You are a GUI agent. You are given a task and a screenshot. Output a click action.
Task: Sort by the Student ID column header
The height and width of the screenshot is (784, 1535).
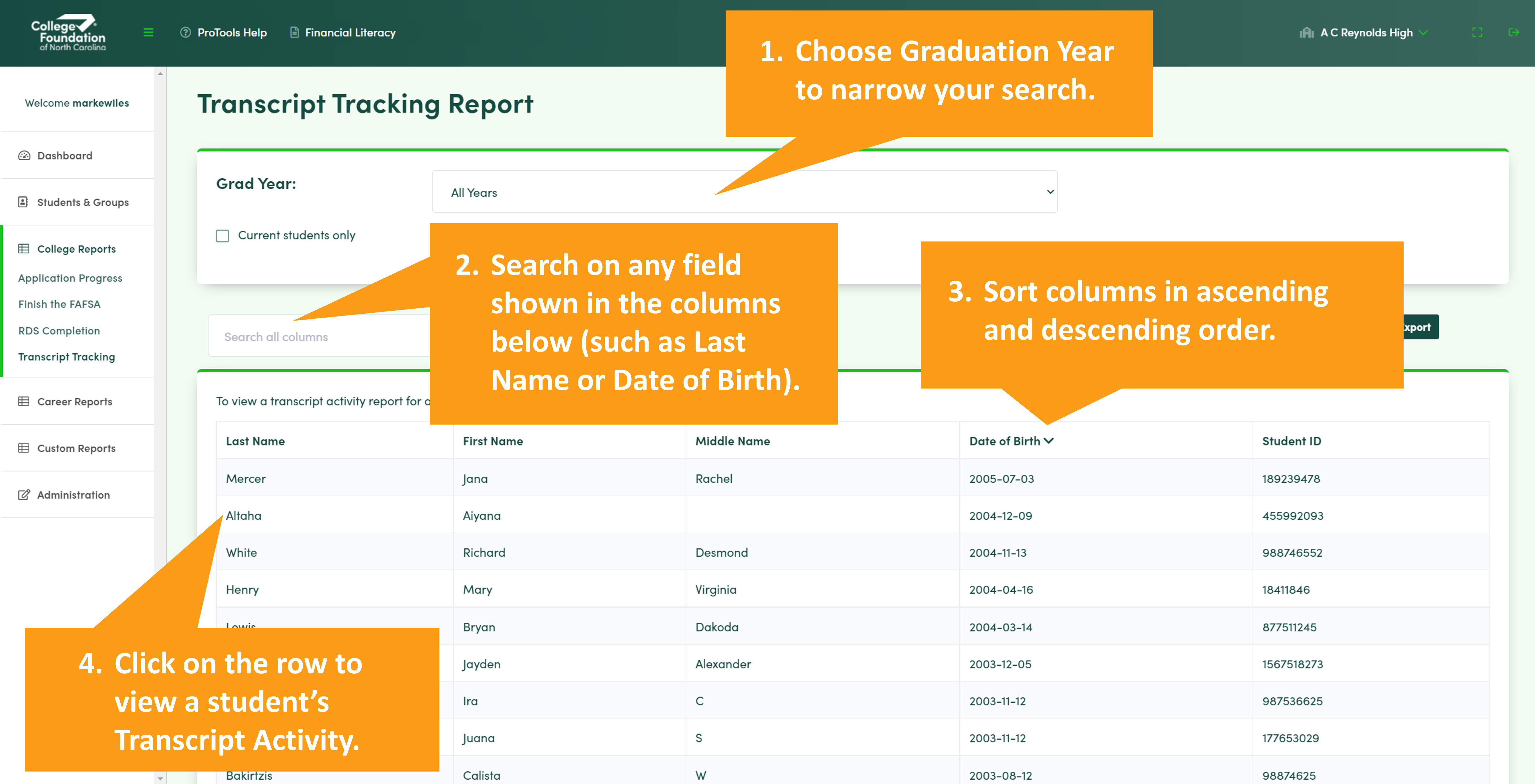[1291, 441]
